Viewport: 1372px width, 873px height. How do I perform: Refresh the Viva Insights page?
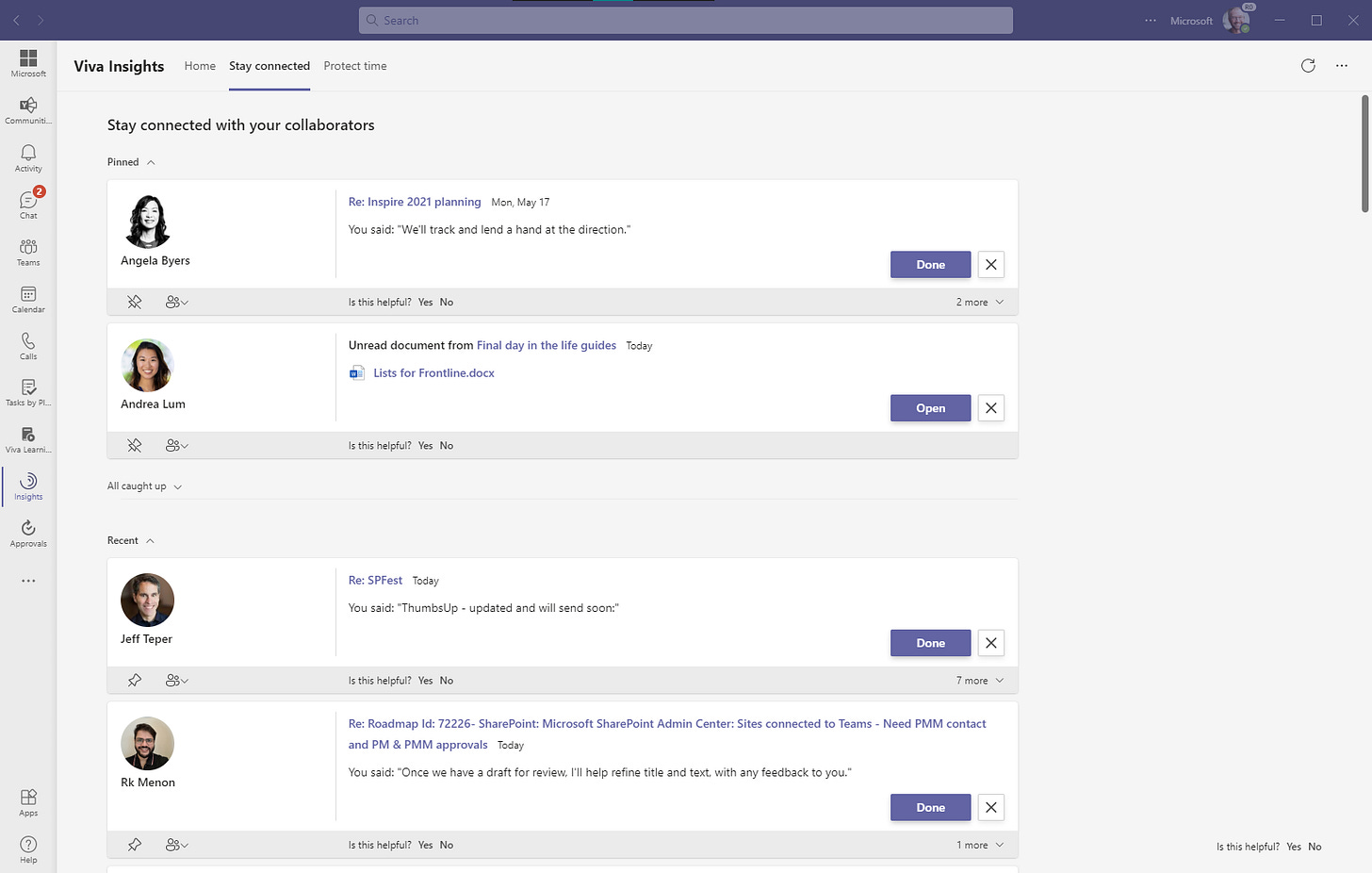pos(1308,66)
